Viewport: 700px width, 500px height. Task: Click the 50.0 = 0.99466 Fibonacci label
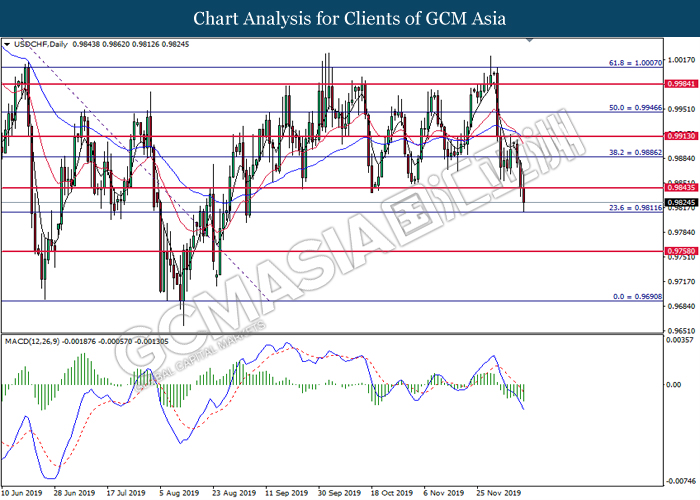pyautogui.click(x=635, y=108)
